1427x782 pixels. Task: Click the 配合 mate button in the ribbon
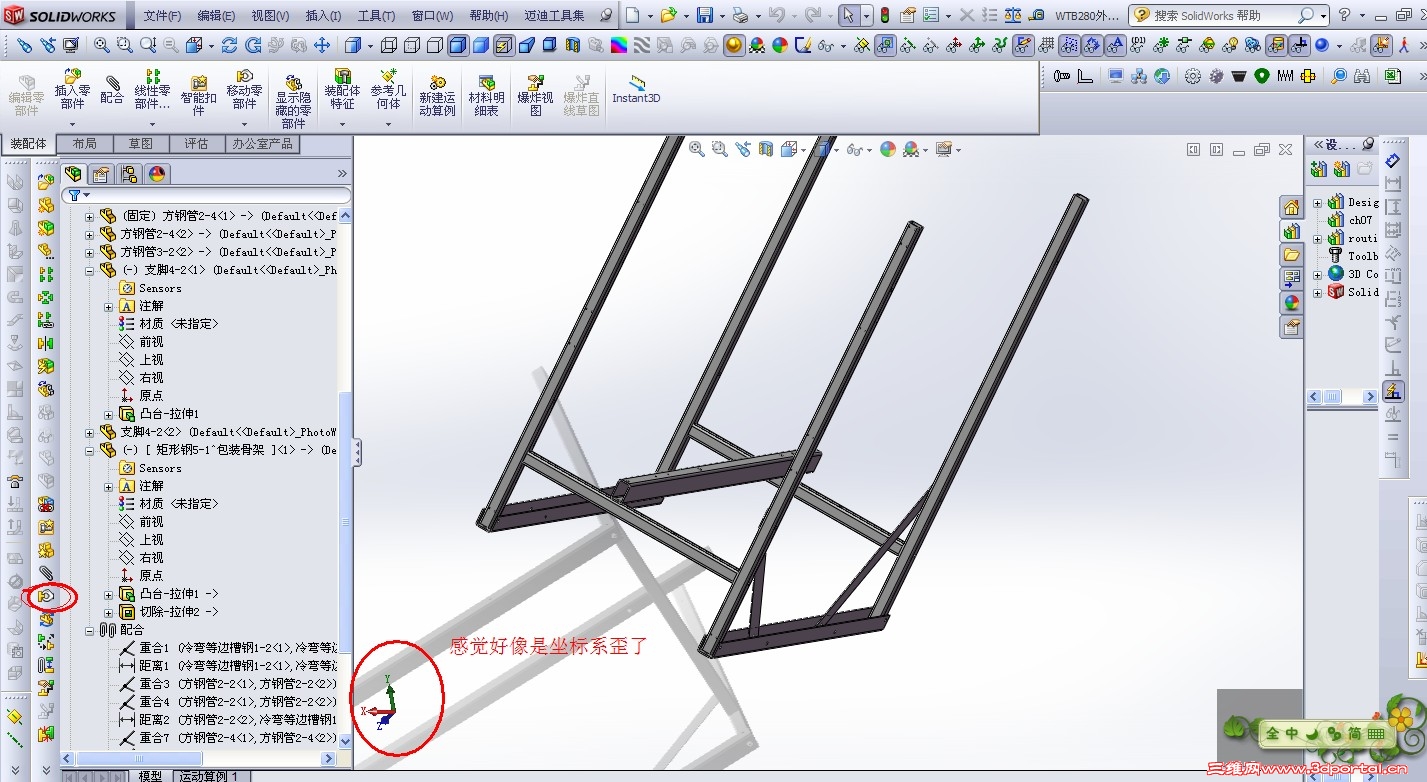(112, 88)
